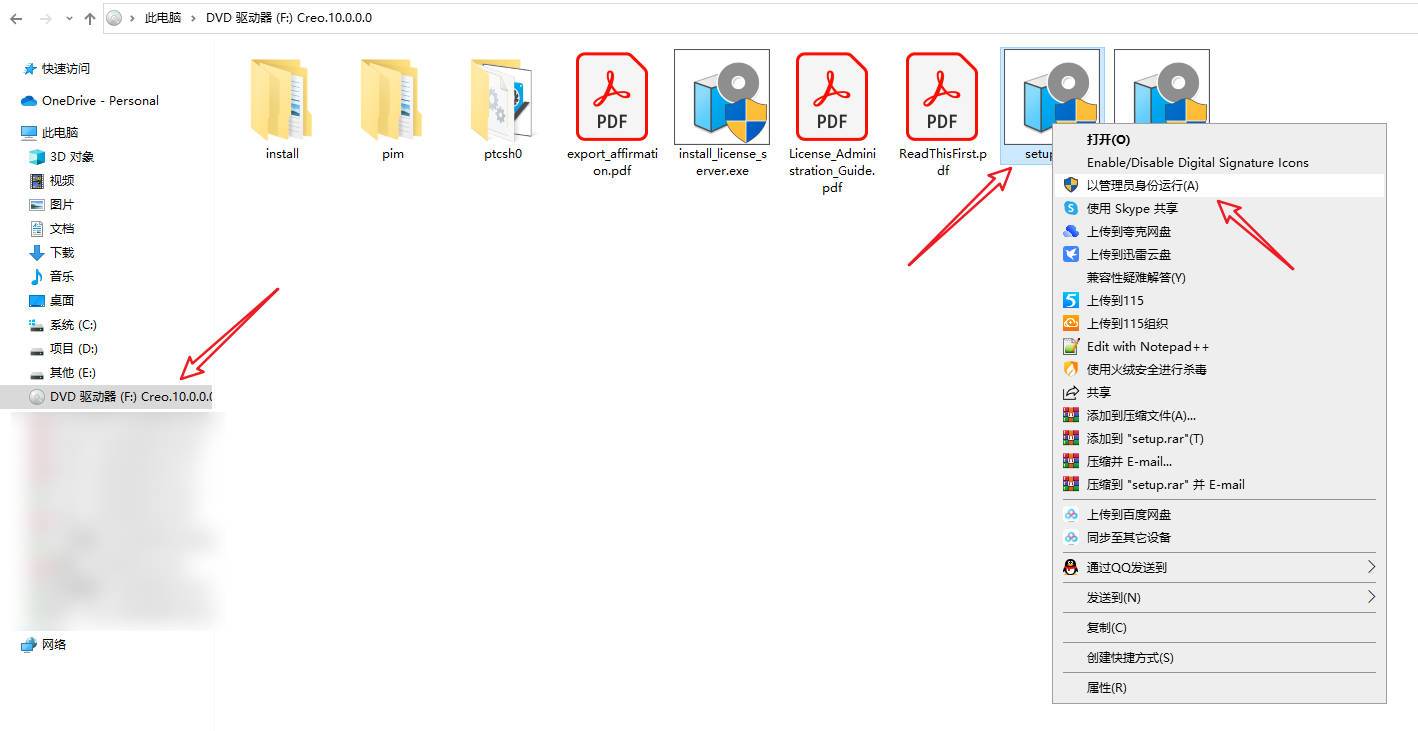Click 属性(R) in the context menu
Viewport: 1418px width, 731px height.
click(x=1106, y=687)
